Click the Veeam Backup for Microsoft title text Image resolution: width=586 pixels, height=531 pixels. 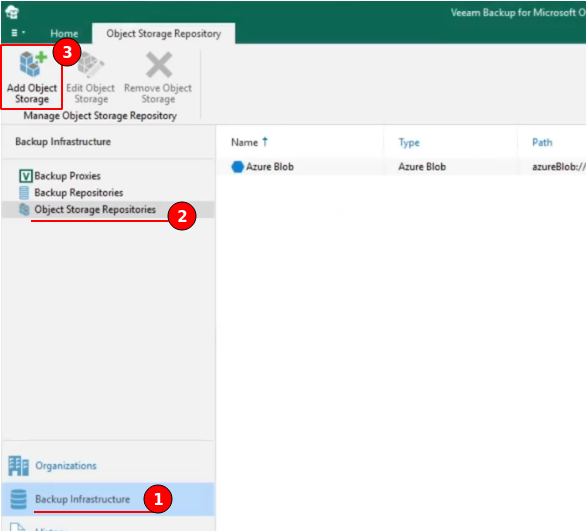pyautogui.click(x=518, y=13)
